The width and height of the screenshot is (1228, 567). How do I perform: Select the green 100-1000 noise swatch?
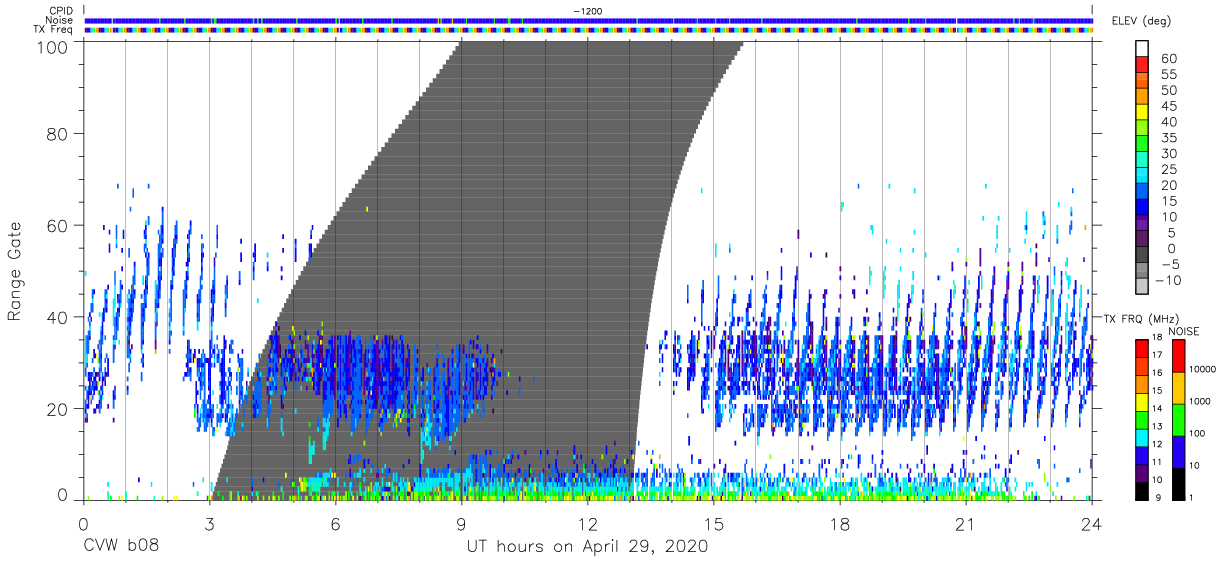[x=1178, y=419]
